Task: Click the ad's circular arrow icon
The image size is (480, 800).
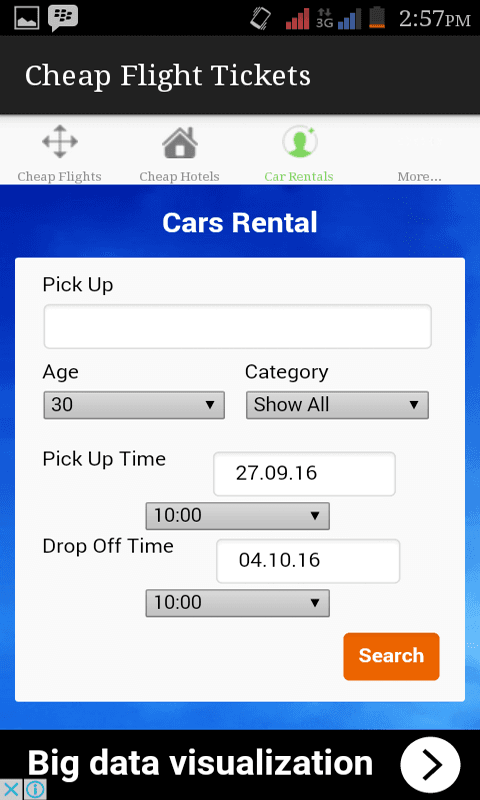Action: click(430, 763)
